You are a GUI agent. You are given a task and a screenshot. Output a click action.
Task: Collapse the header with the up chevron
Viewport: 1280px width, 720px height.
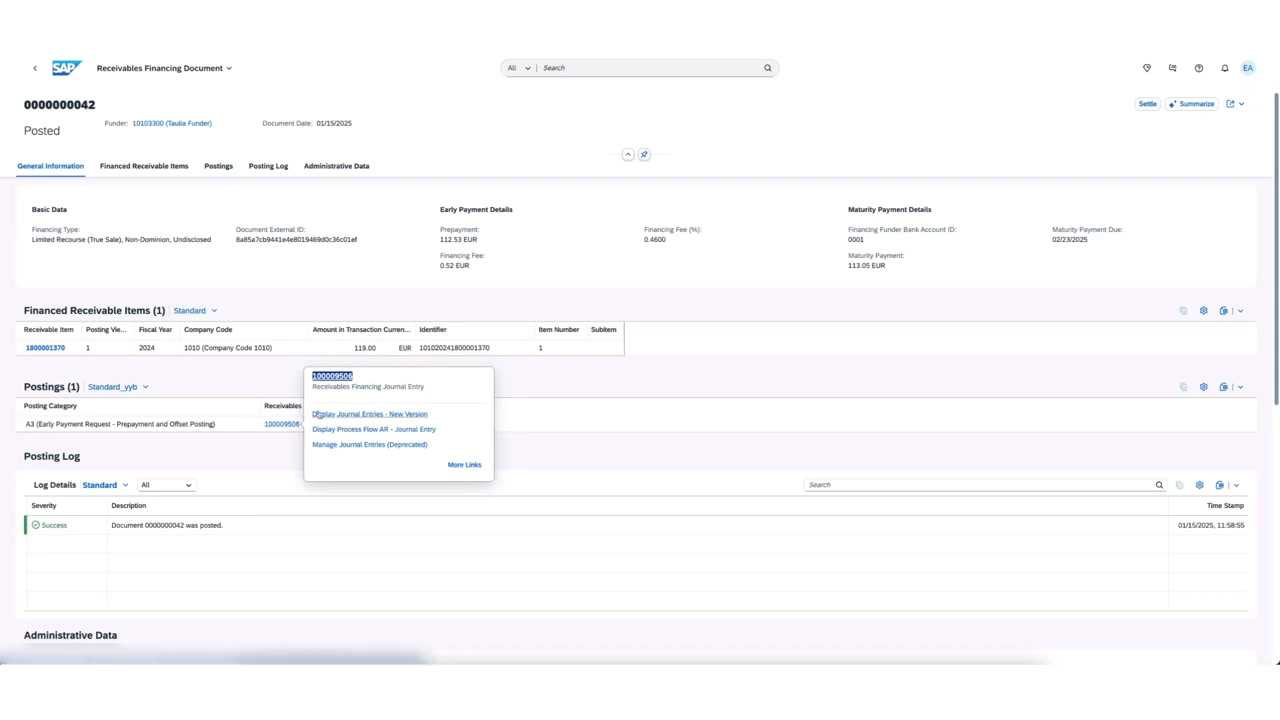pos(628,154)
